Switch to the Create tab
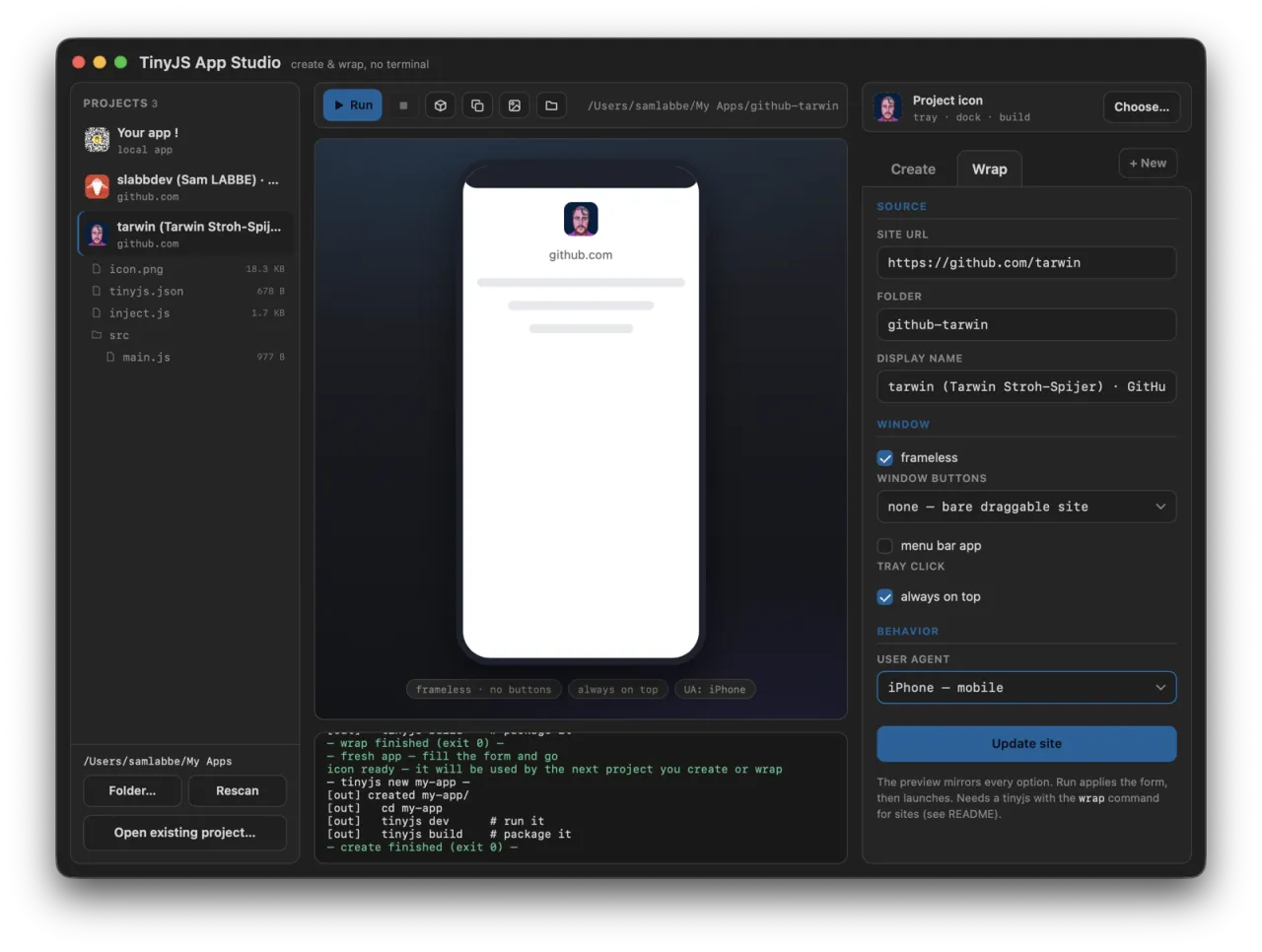This screenshot has width=1262, height=952. coord(913,170)
